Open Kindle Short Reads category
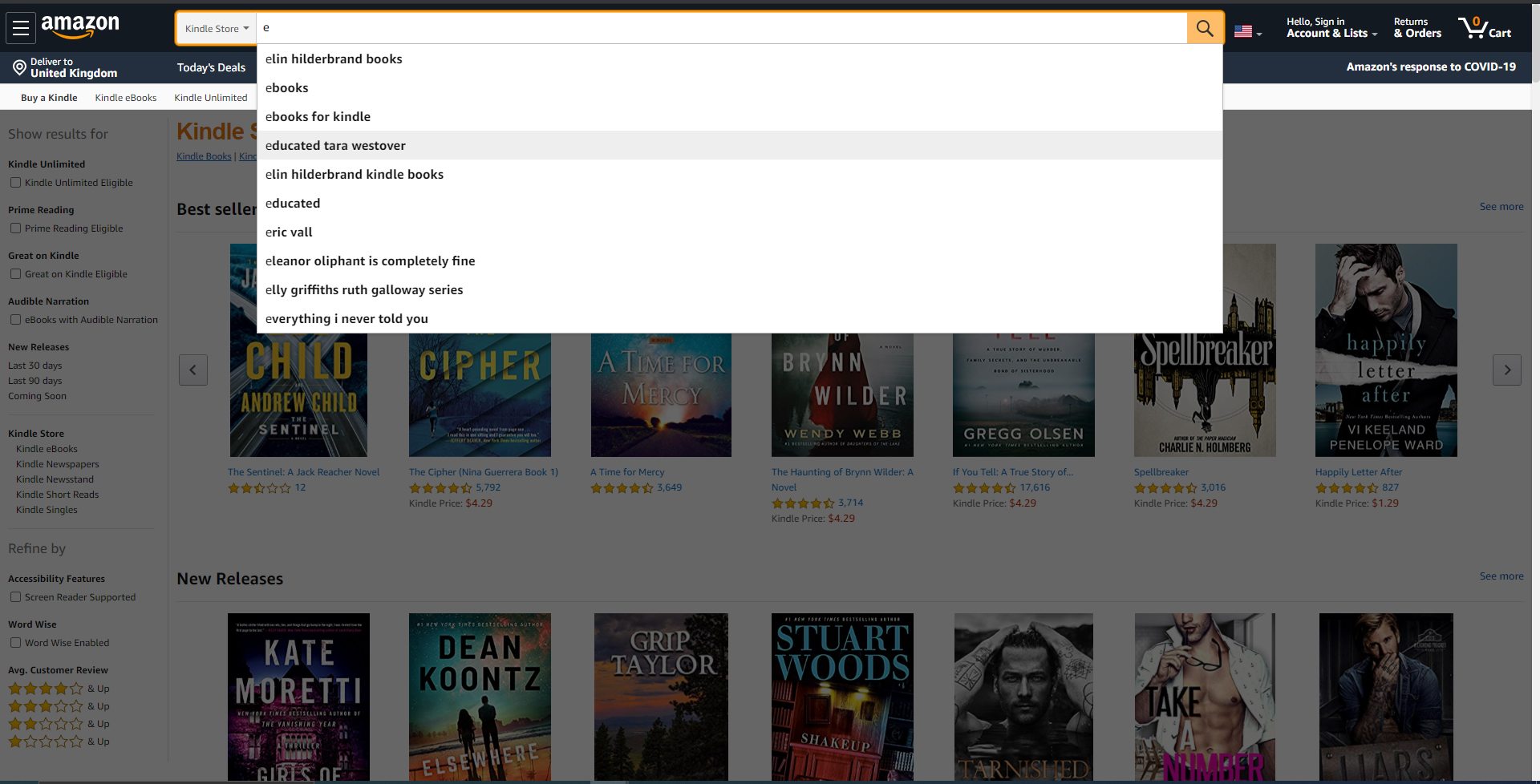The height and width of the screenshot is (784, 1540). pos(58,495)
